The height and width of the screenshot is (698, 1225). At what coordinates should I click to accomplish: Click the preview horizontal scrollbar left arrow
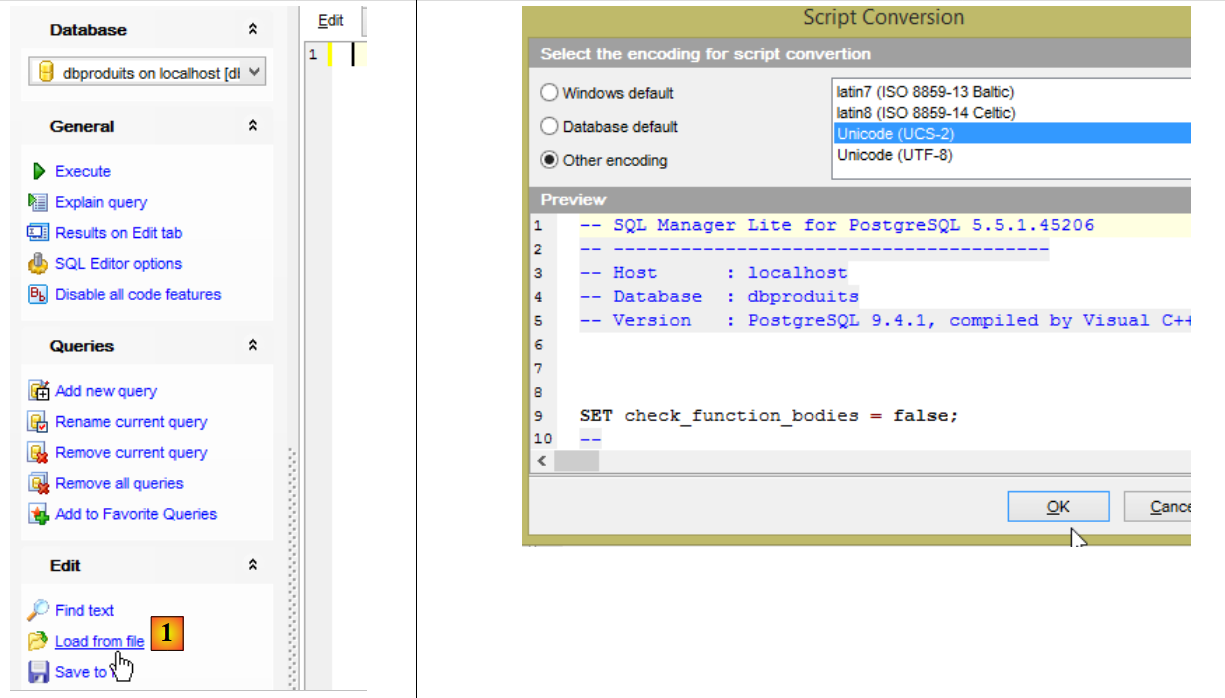tap(542, 461)
